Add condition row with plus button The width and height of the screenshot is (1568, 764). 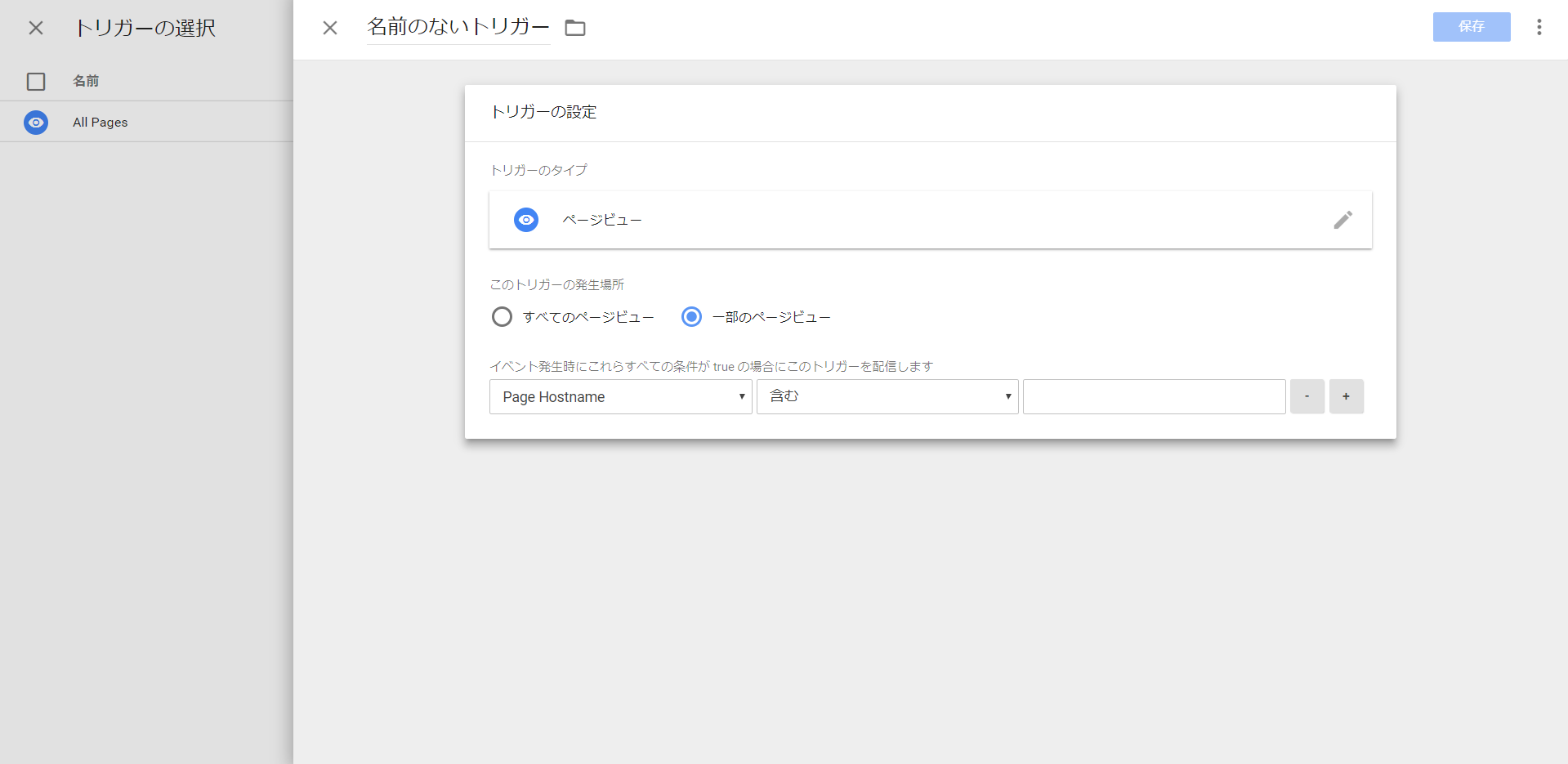1346,396
